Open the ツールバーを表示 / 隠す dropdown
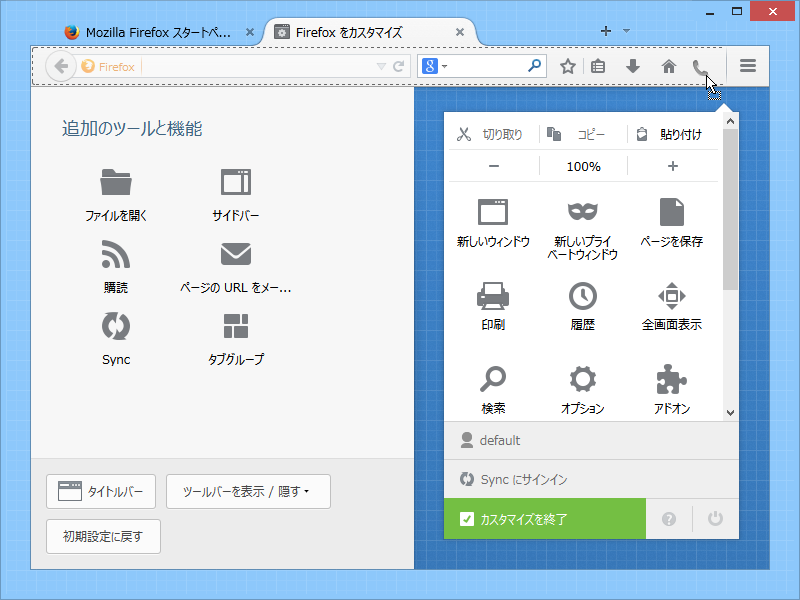 tap(247, 491)
